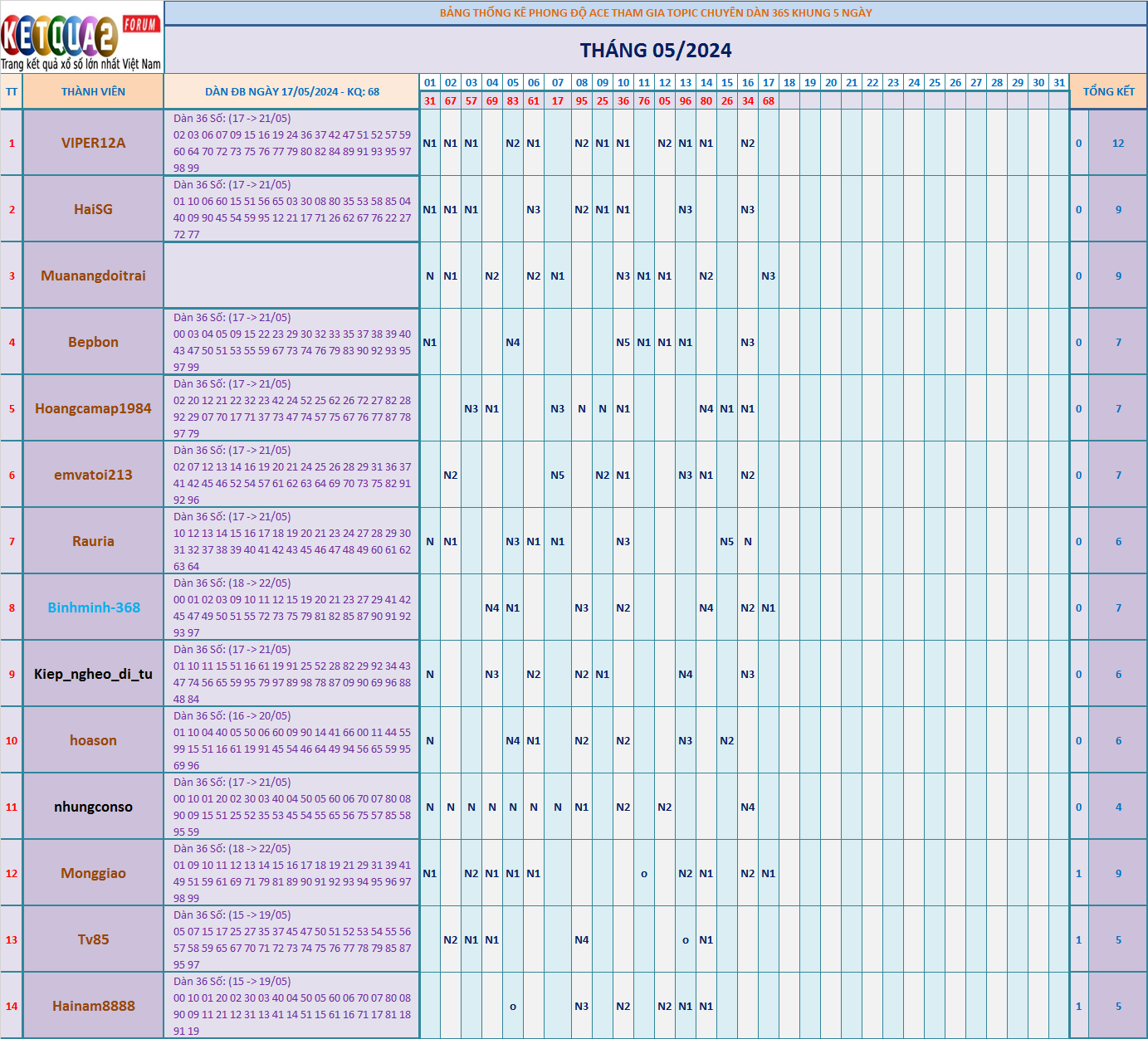Select member name Hoangcamap1984
The image size is (1148, 1039).
[93, 408]
